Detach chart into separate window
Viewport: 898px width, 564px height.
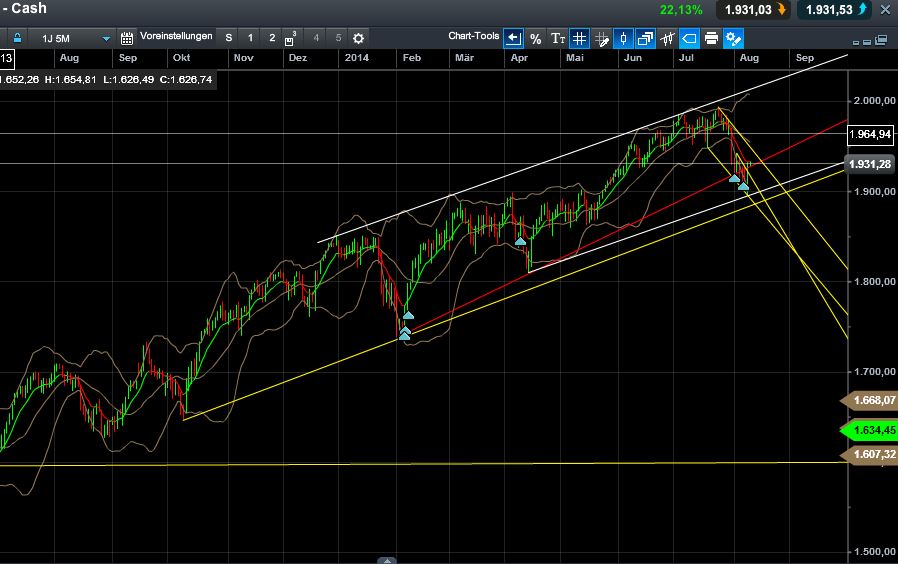(881, 40)
